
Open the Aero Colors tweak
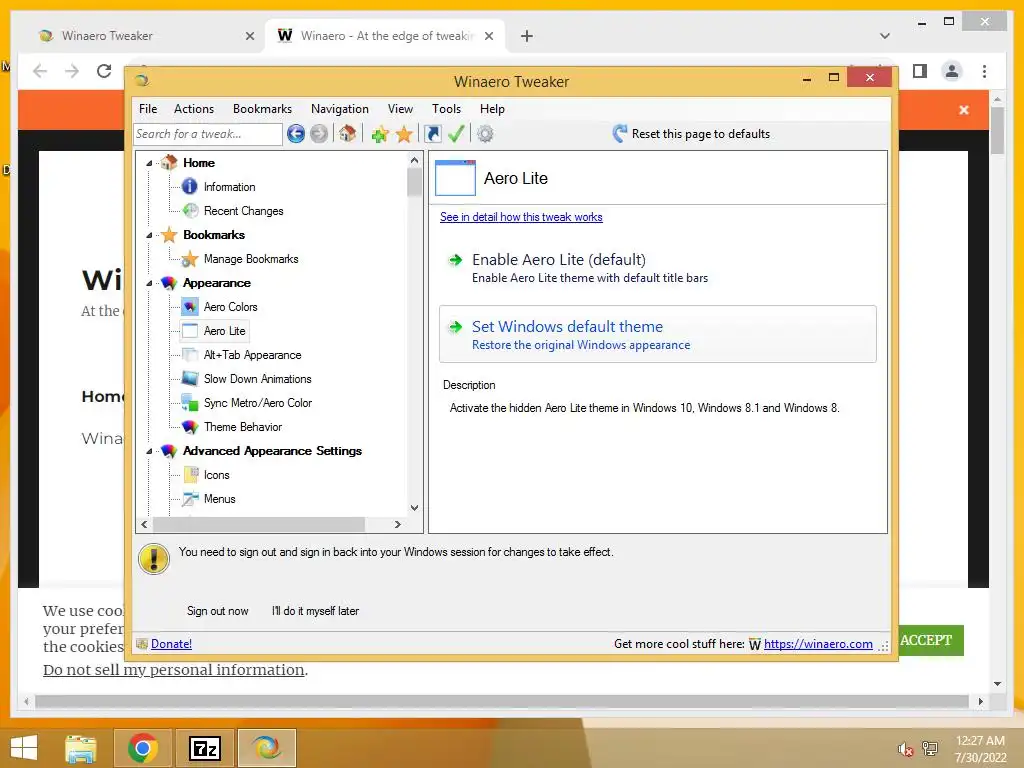[230, 307]
